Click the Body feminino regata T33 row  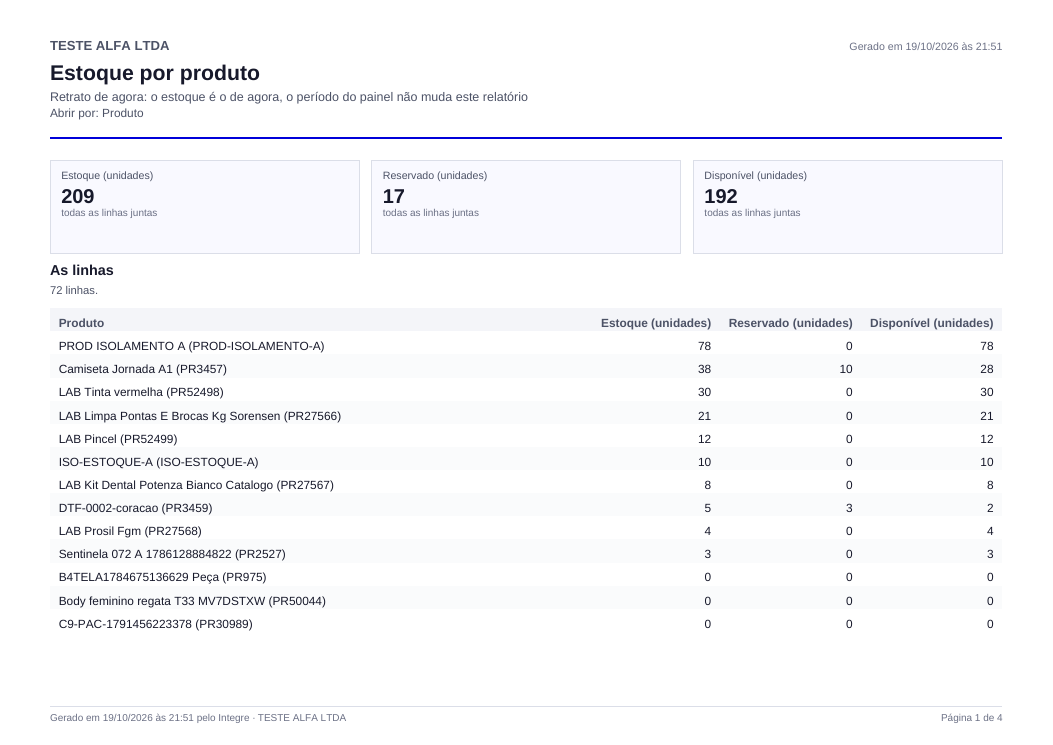pyautogui.click(x=526, y=601)
